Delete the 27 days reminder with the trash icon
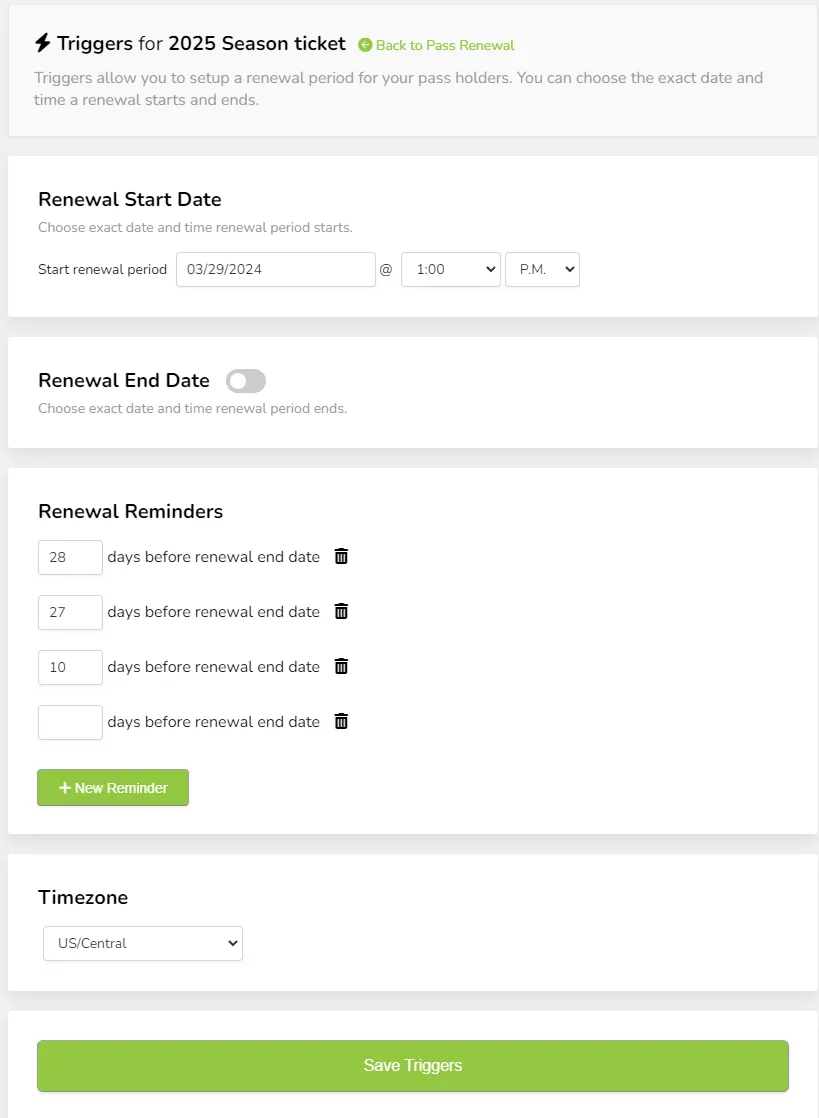This screenshot has width=819, height=1118. click(341, 611)
